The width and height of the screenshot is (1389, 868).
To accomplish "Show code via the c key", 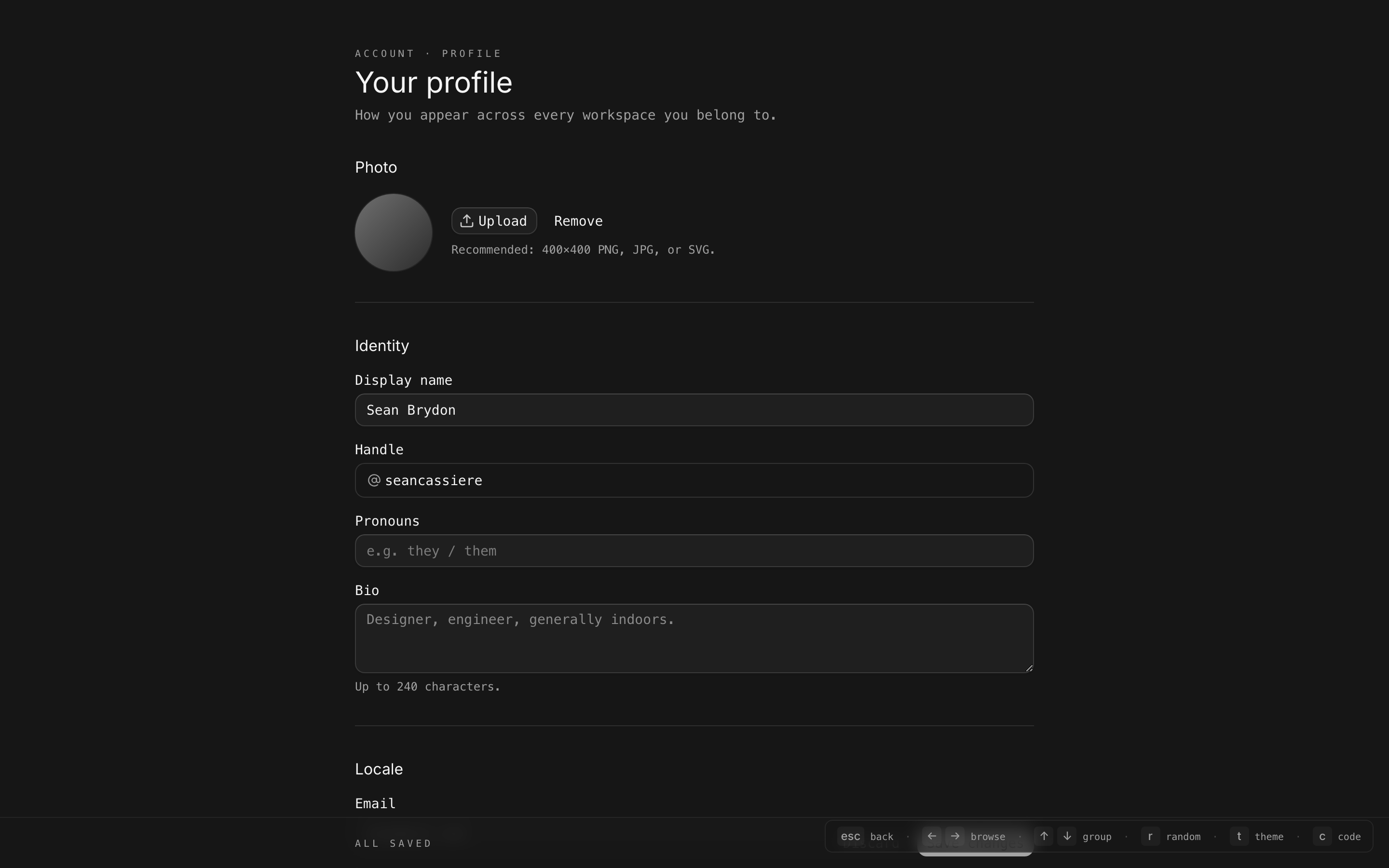I will coord(1322,837).
